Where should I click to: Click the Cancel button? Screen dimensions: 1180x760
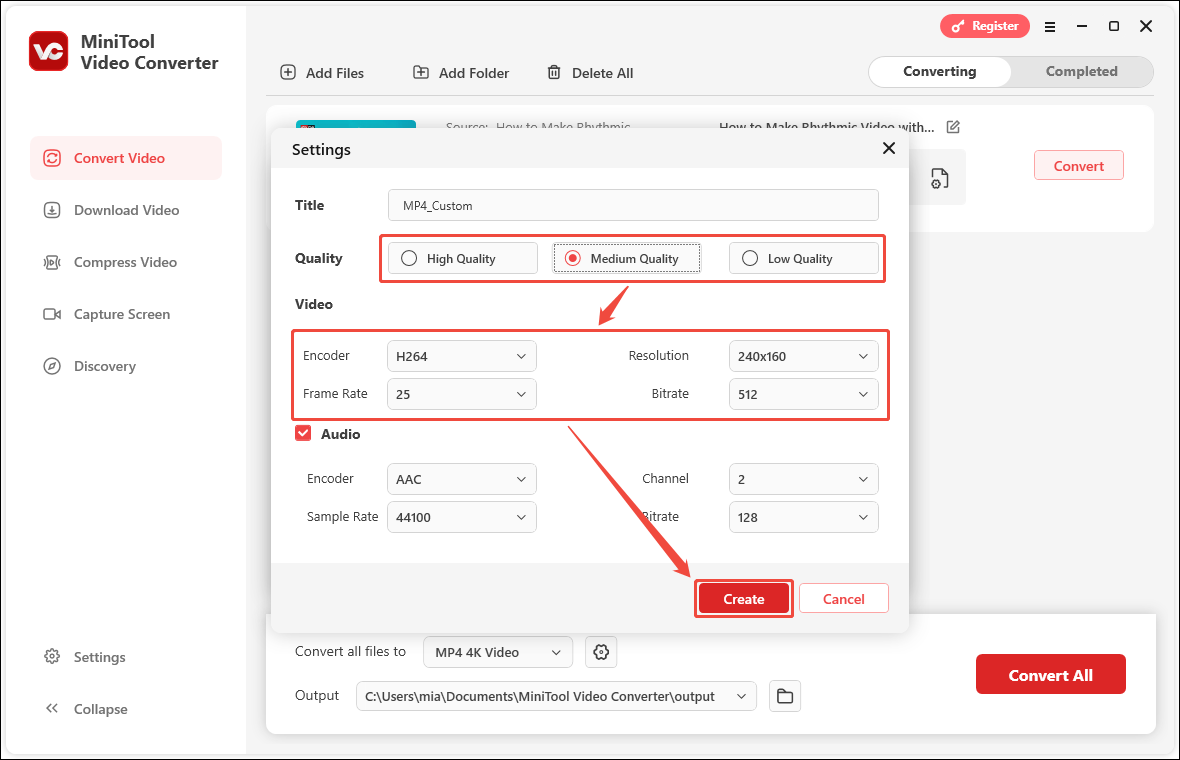tap(844, 599)
